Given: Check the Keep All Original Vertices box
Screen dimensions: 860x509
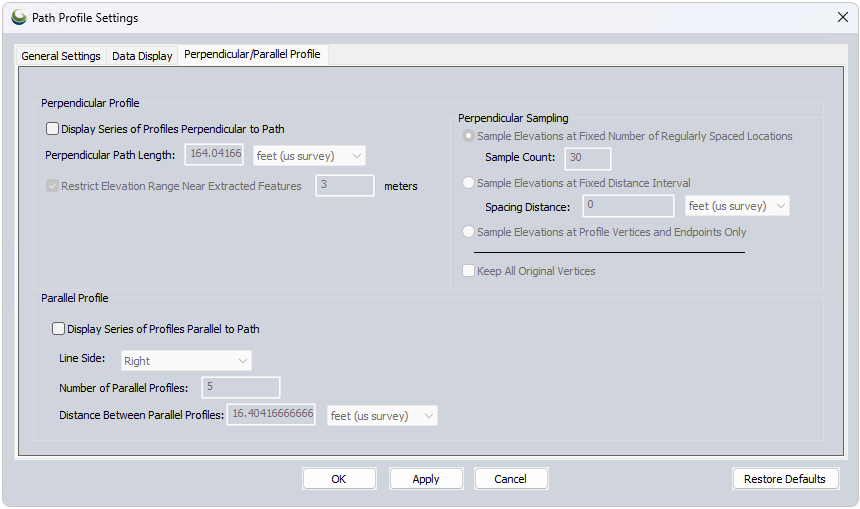Looking at the screenshot, I should [x=469, y=272].
